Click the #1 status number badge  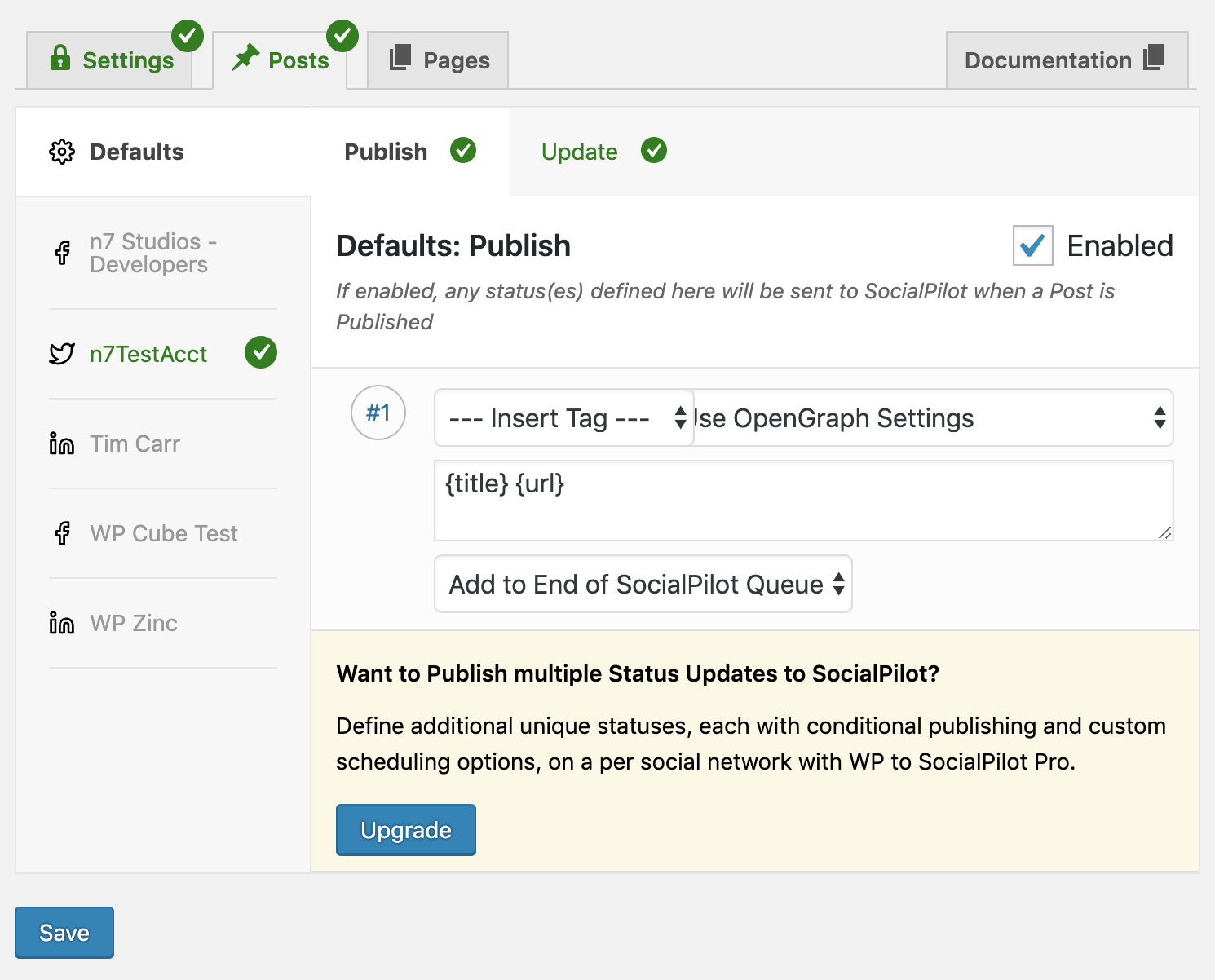[378, 413]
